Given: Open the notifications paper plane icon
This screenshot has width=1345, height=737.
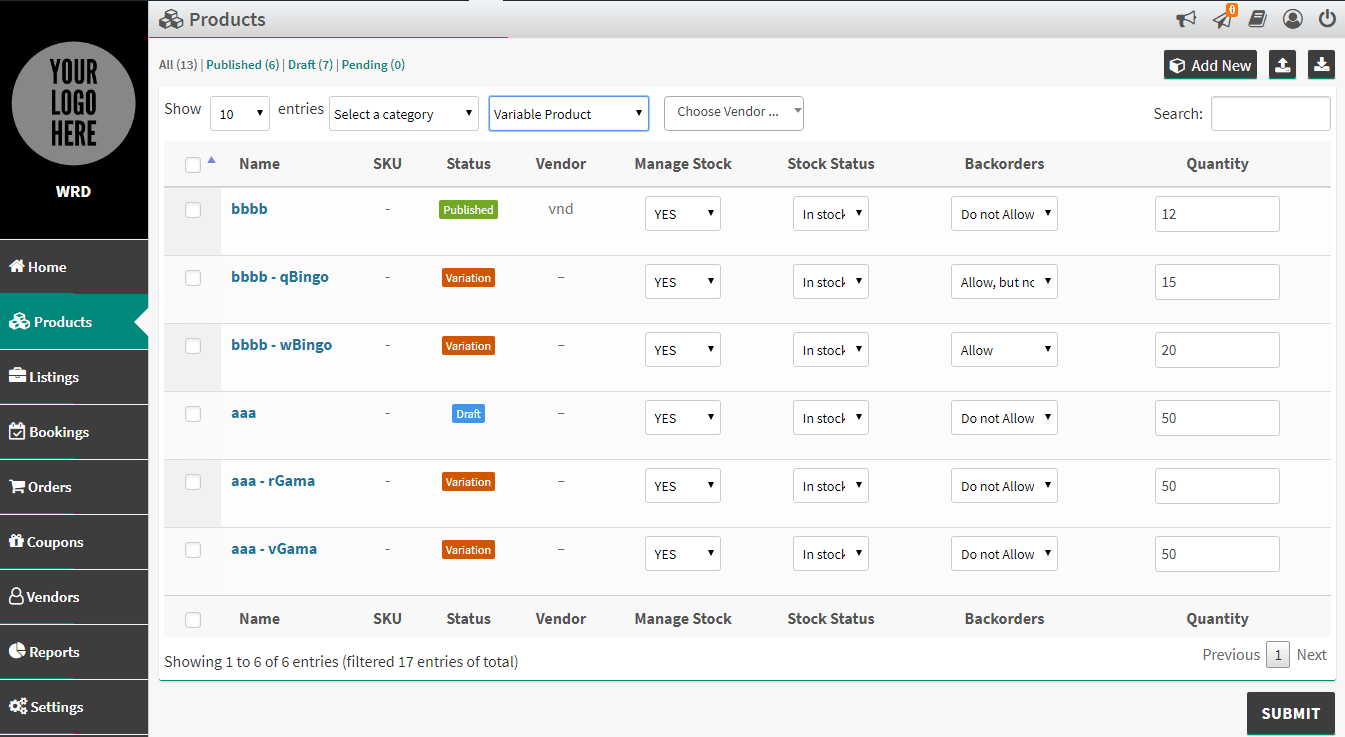Looking at the screenshot, I should (x=1222, y=19).
